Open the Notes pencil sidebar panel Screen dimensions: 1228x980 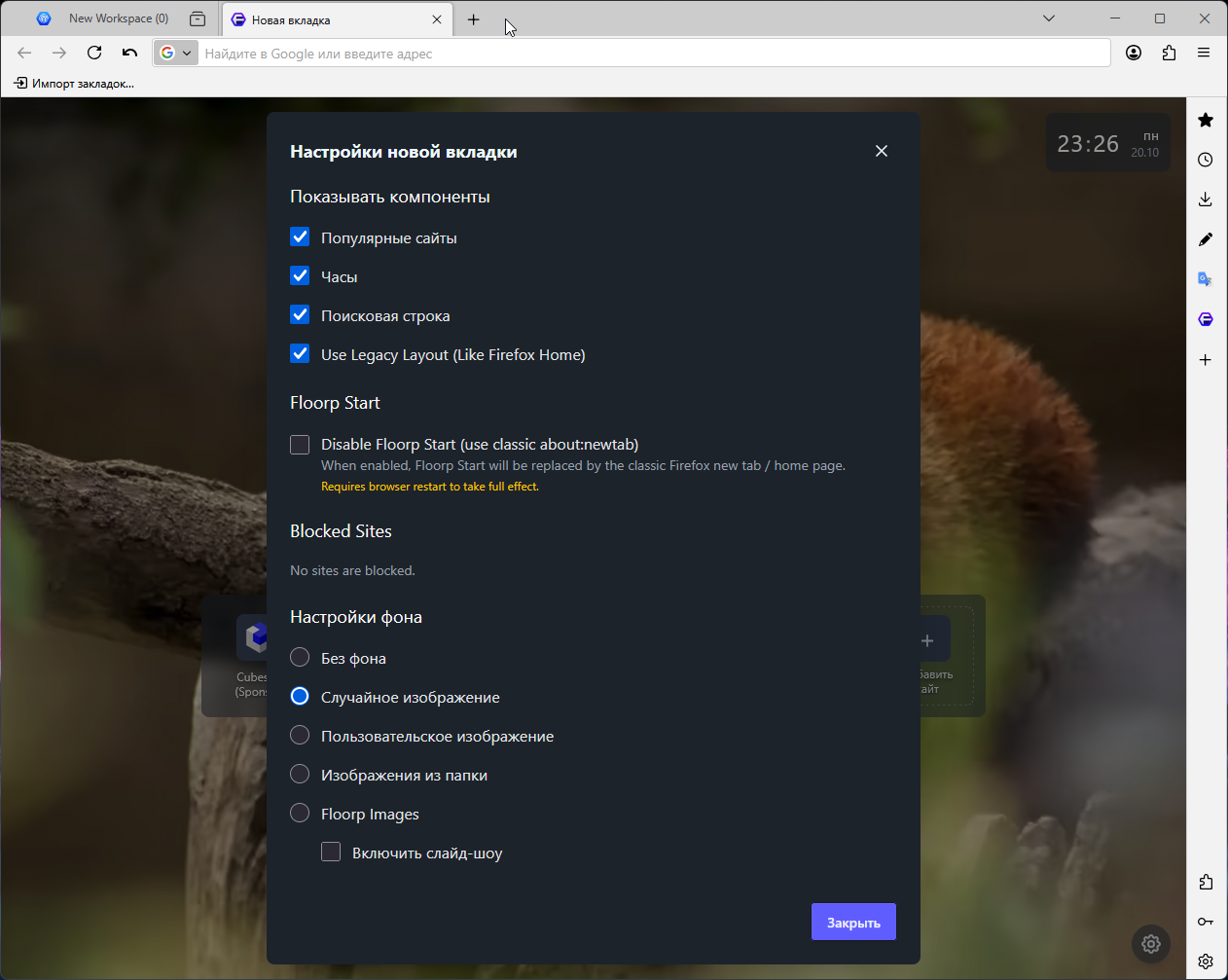tap(1206, 239)
